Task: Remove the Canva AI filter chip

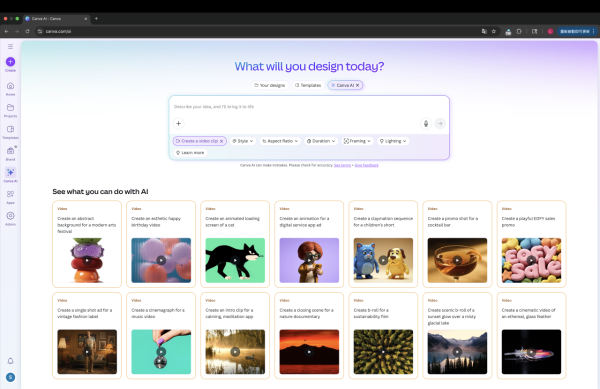Action: (x=357, y=85)
